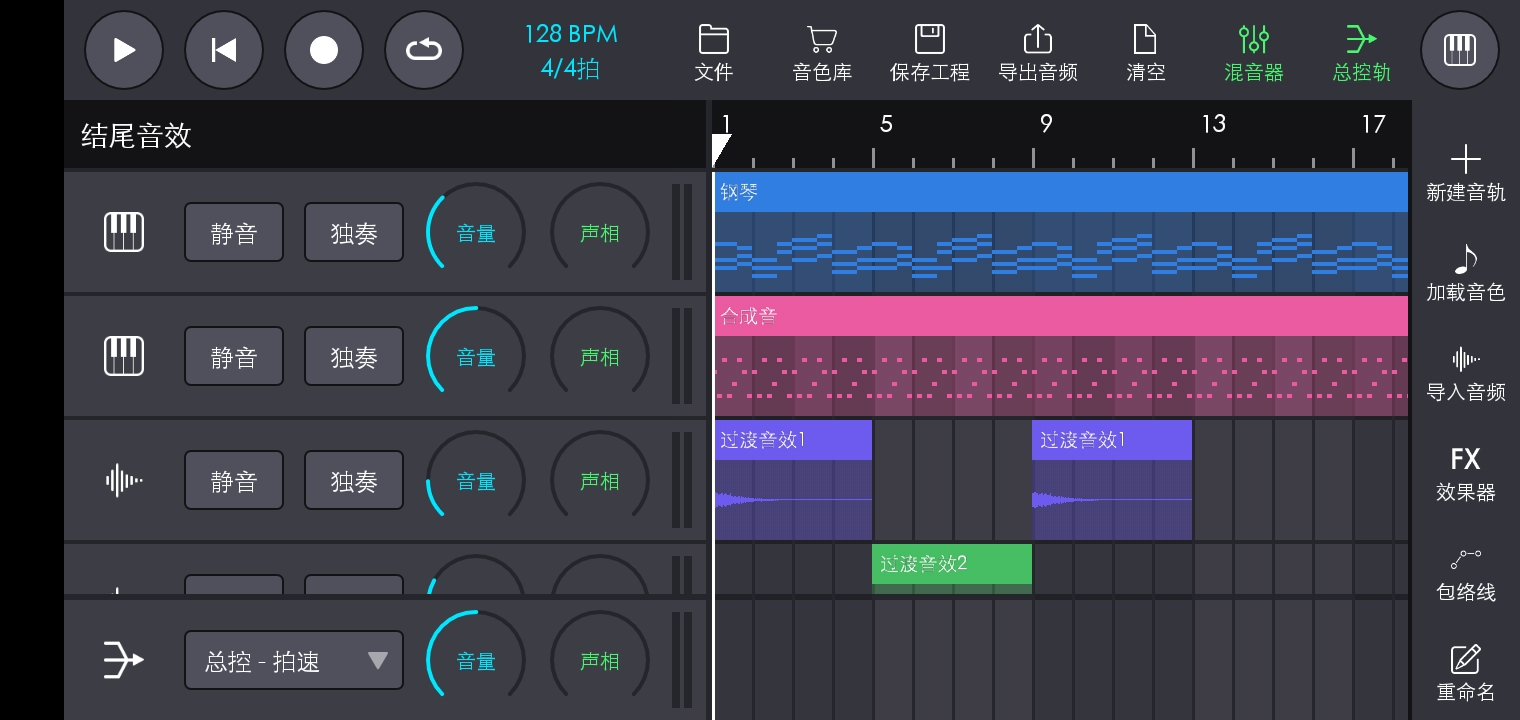Open 包络线 envelope editor
The image size is (1520, 720).
[x=1466, y=574]
